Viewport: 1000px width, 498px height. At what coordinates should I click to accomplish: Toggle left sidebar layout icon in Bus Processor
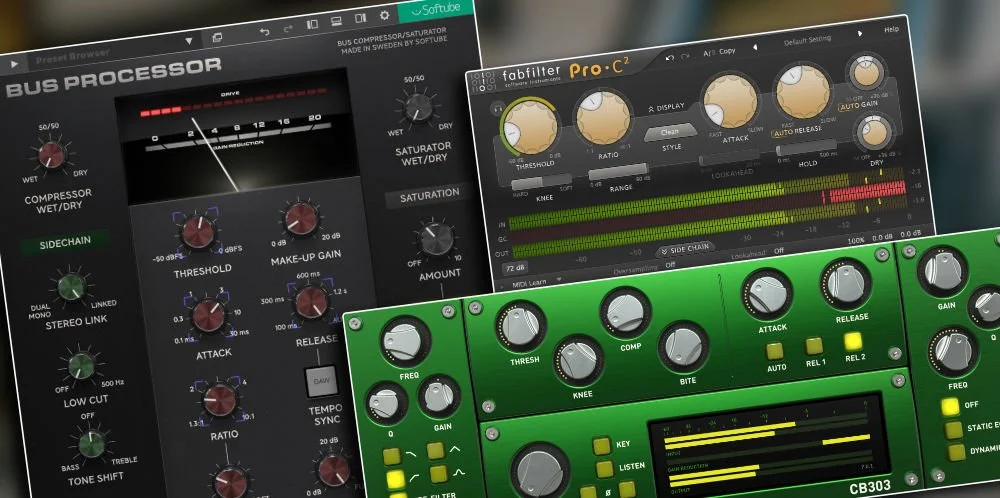[x=312, y=24]
